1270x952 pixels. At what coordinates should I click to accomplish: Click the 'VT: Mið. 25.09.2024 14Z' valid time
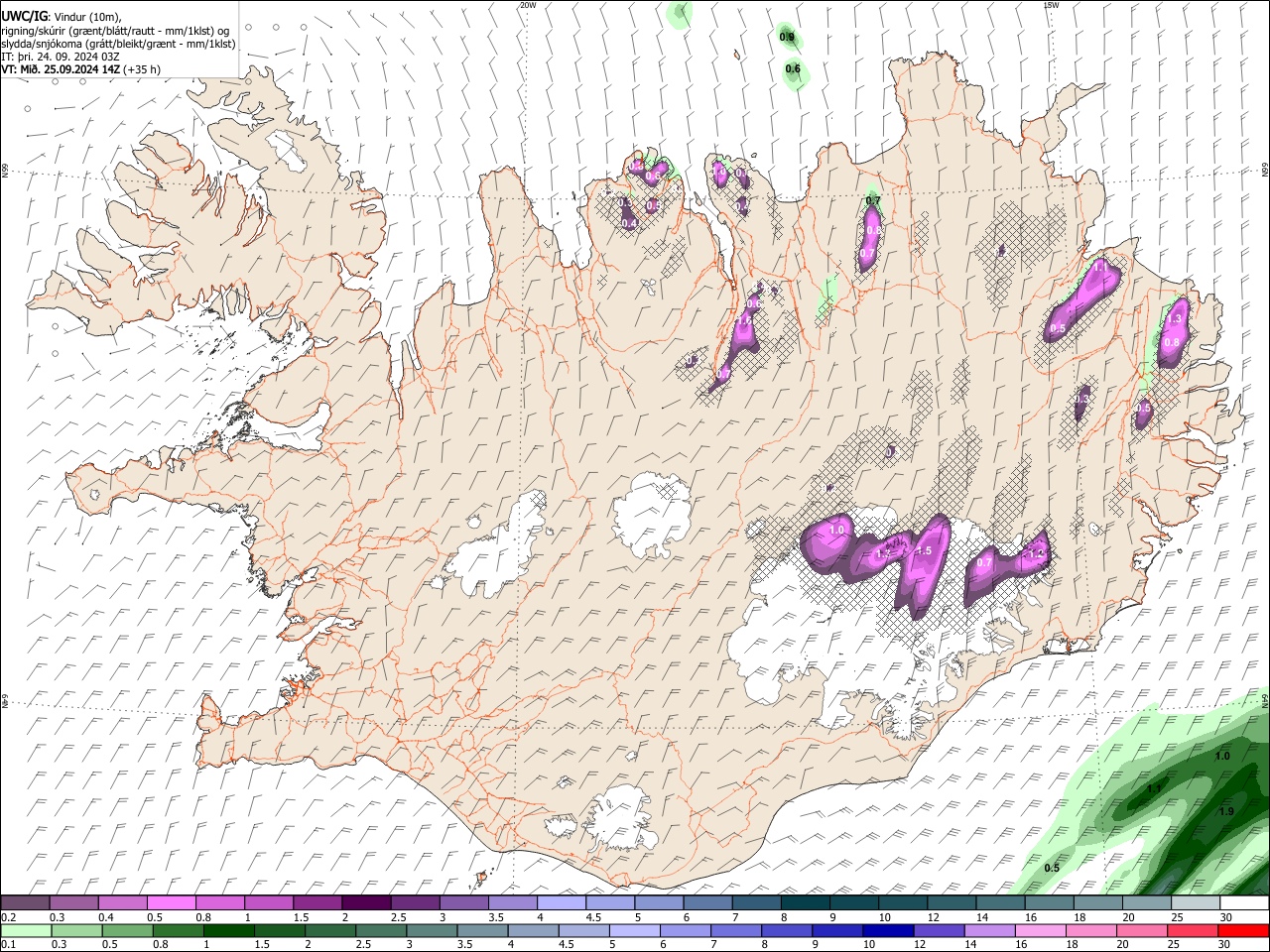62,69
